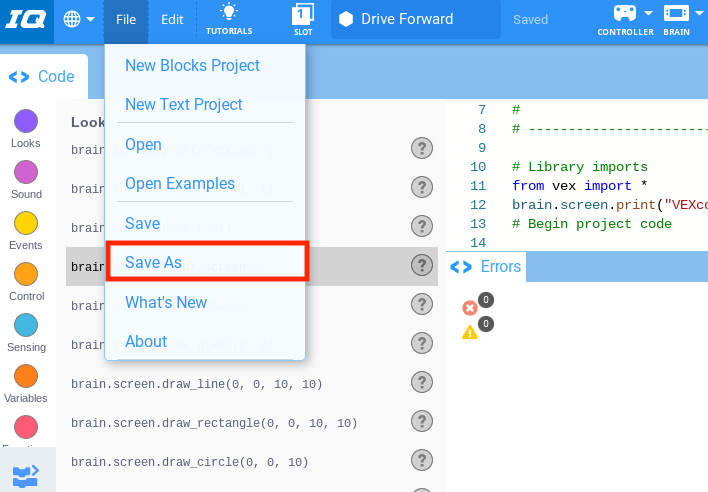The image size is (708, 492).
Task: Open the Edit menu
Action: 172,19
